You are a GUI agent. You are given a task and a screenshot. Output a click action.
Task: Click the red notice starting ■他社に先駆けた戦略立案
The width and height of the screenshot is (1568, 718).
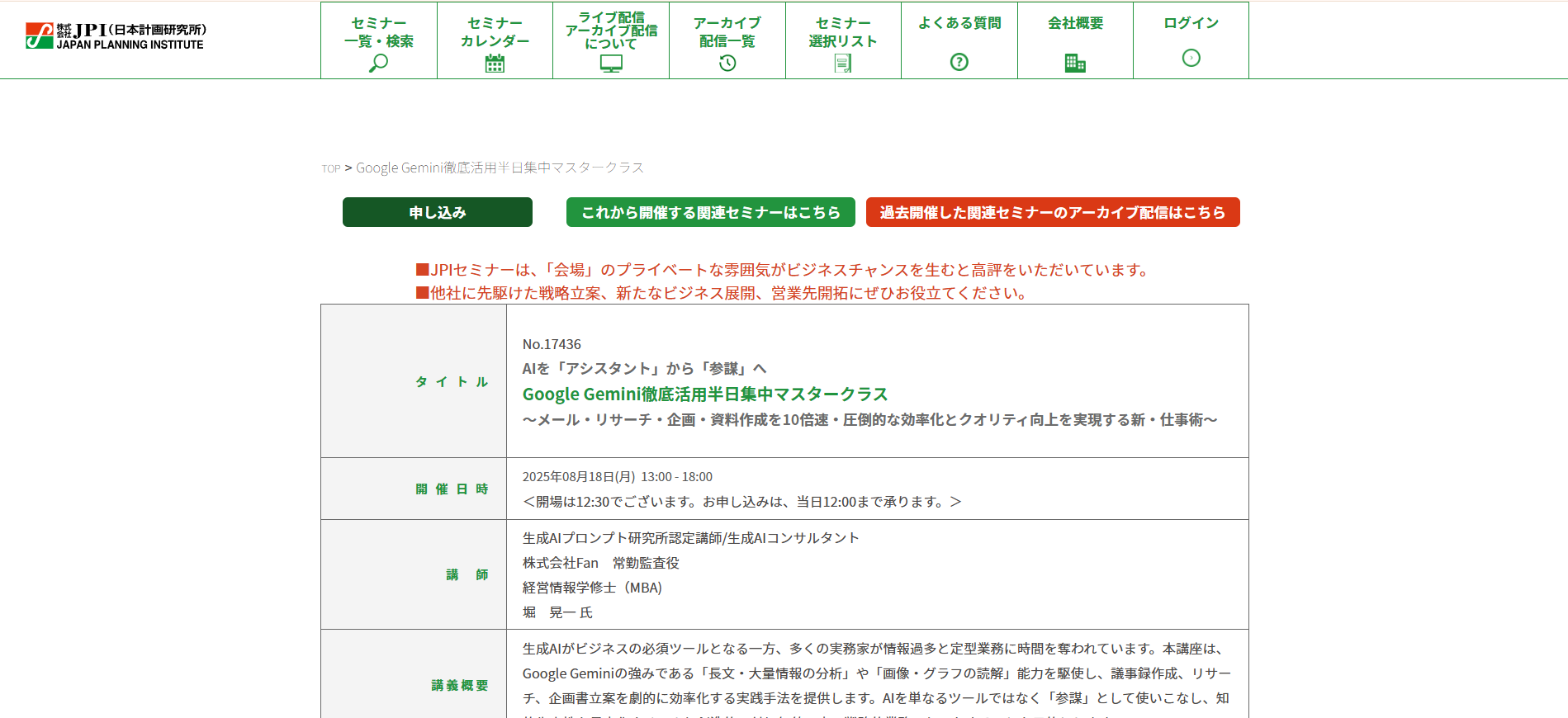pos(721,293)
